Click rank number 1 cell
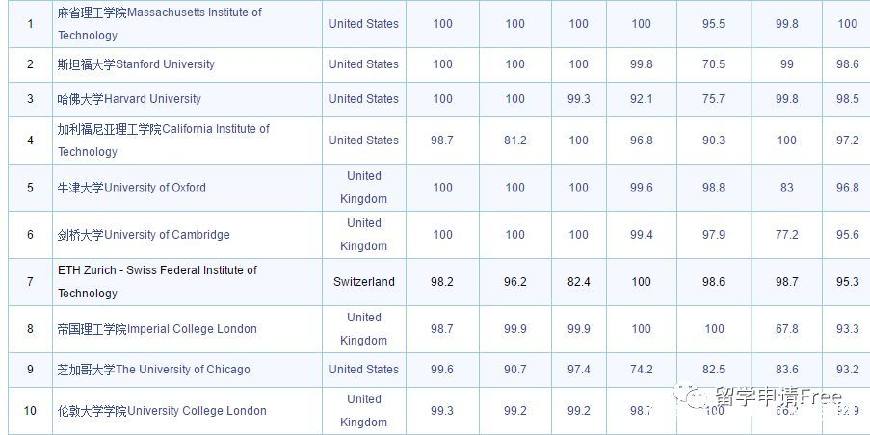The image size is (870, 435). 31,23
